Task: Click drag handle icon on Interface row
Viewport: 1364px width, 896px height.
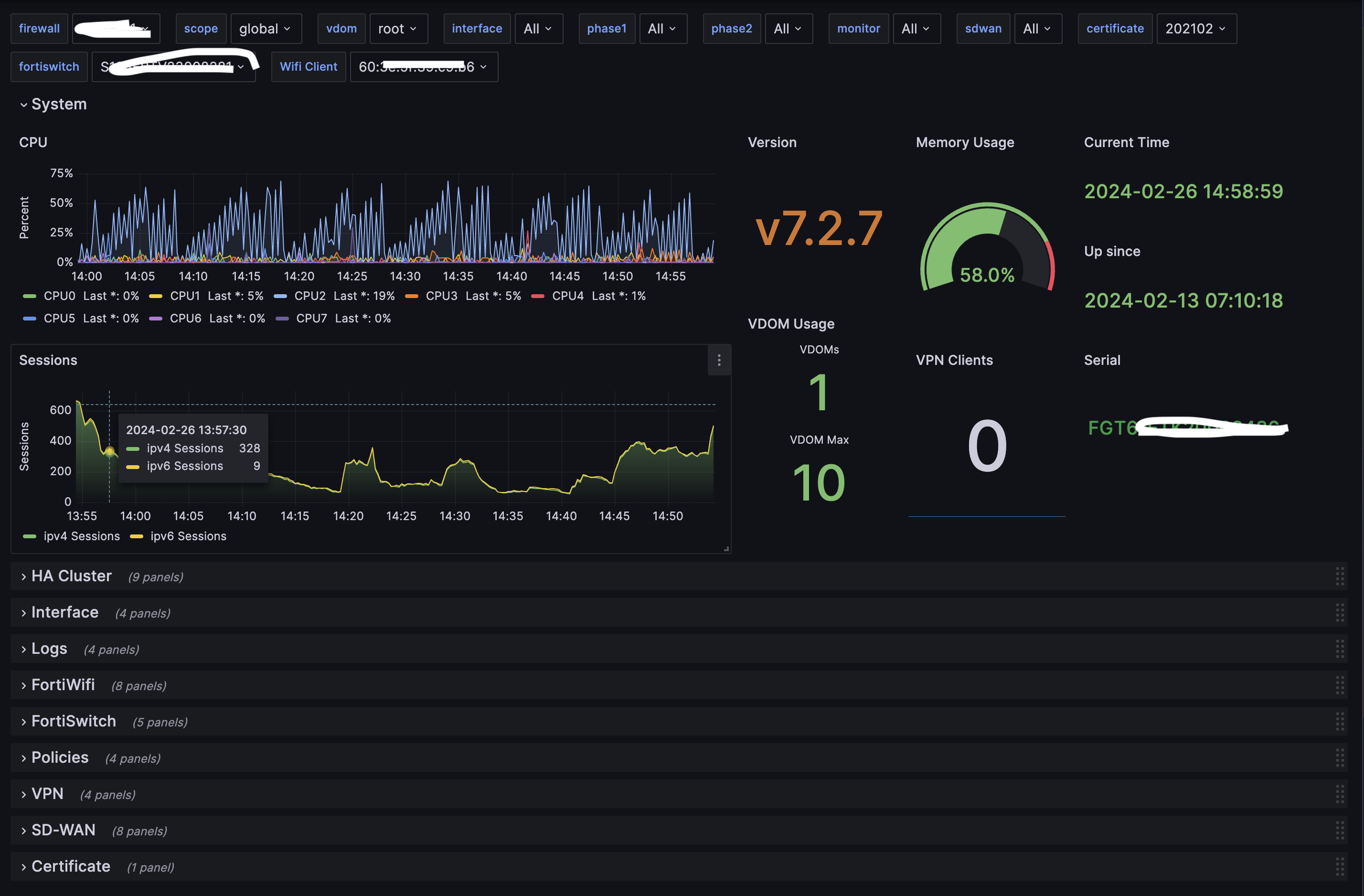Action: (x=1339, y=612)
